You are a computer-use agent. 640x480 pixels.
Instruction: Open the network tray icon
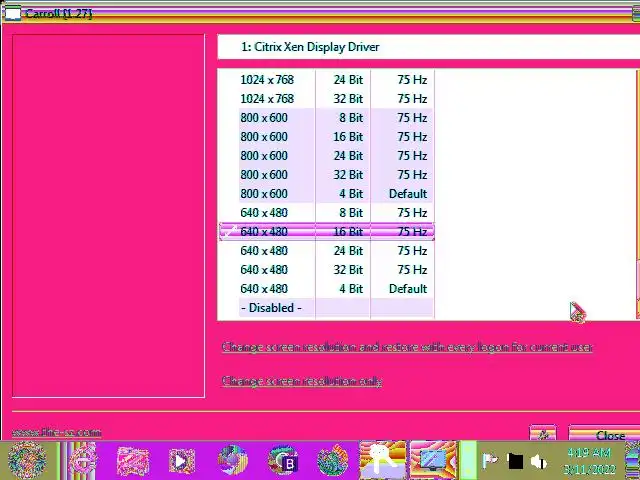(515, 461)
